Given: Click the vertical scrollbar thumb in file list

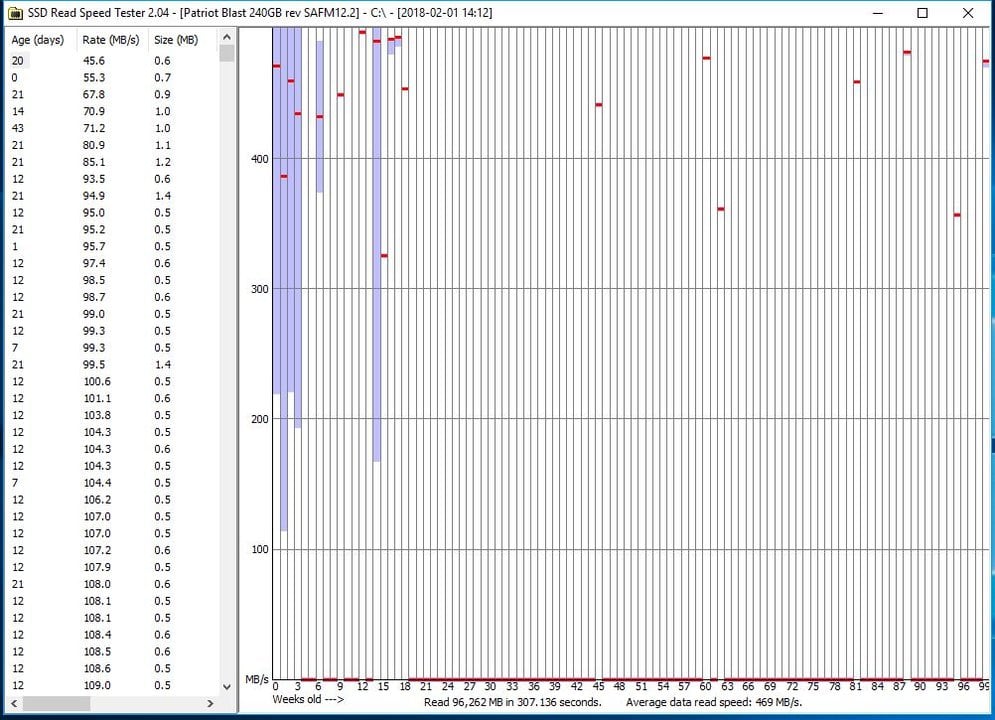Looking at the screenshot, I should click(x=227, y=53).
